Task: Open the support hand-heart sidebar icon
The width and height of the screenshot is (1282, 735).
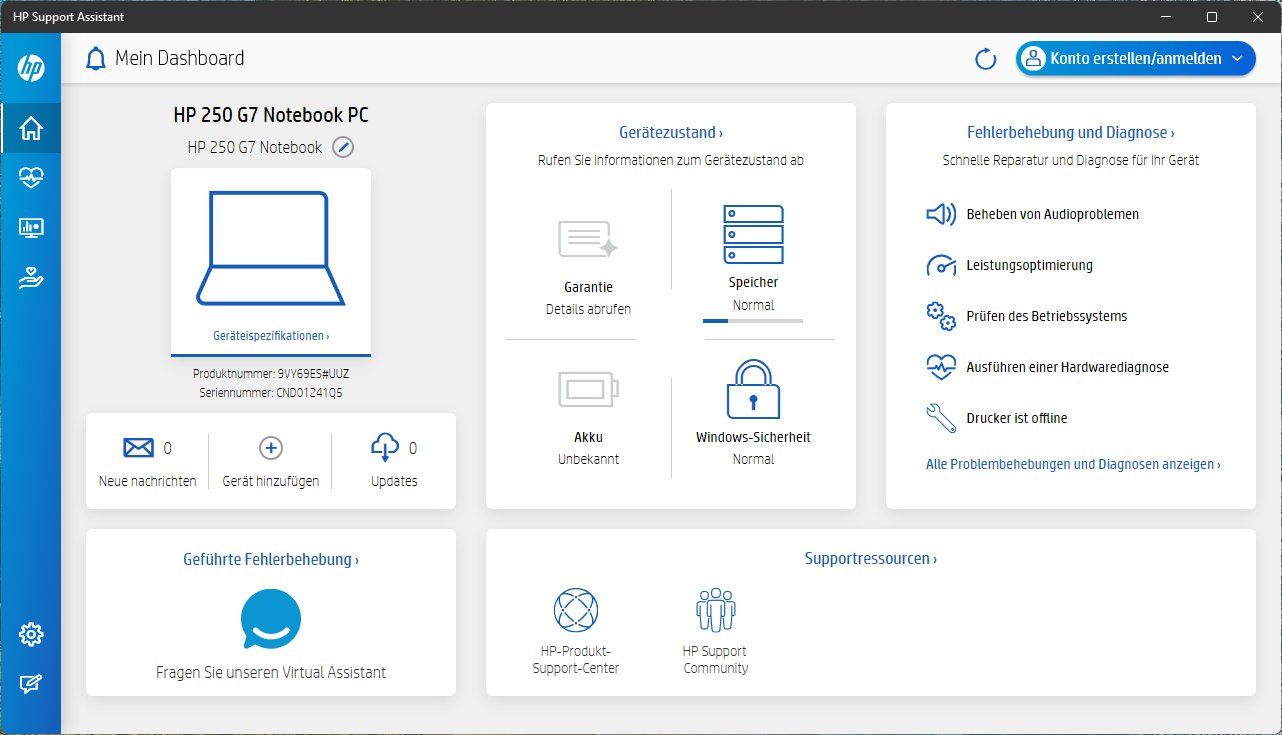Action: (31, 279)
